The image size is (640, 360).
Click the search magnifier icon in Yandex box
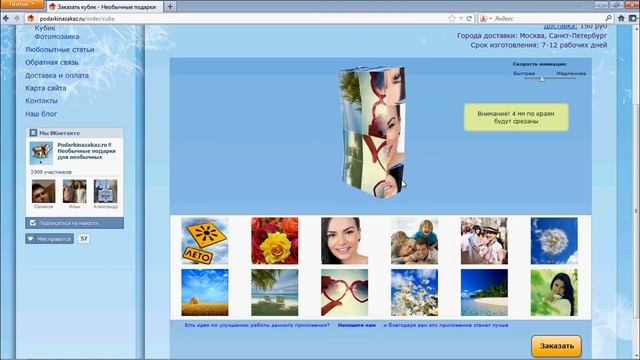pos(609,18)
